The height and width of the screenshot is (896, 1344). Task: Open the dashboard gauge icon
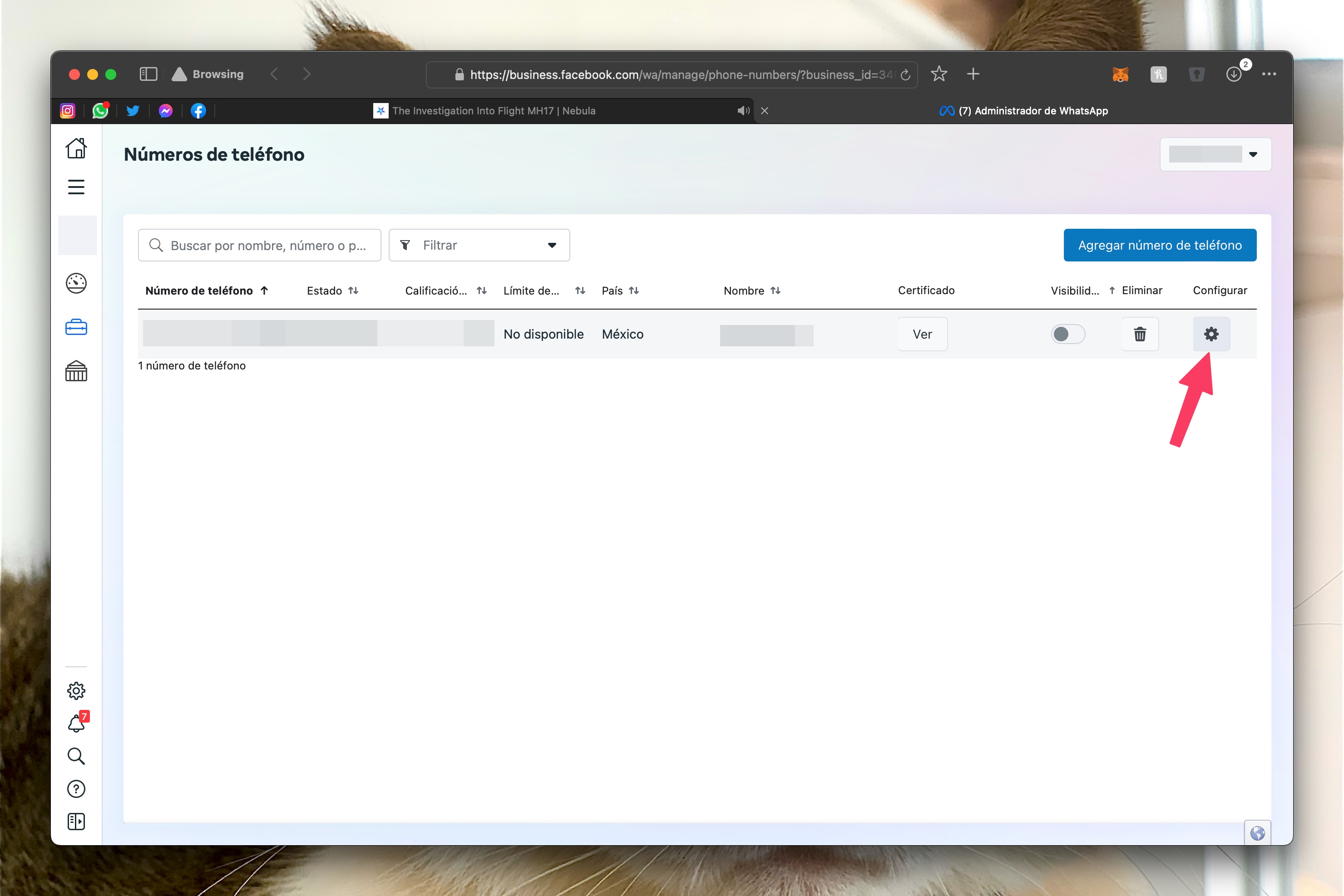click(x=76, y=283)
